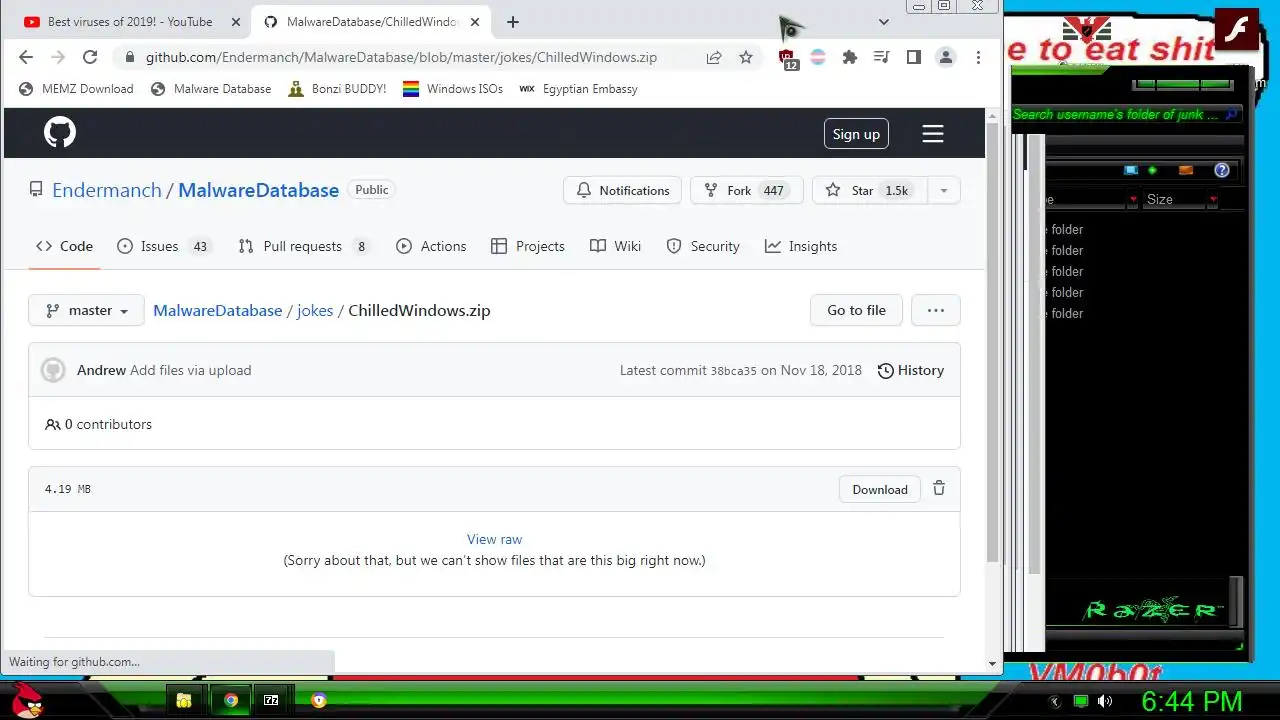Screen dimensions: 1280x720
Task: Close the YouTube tab
Action: pyautogui.click(x=235, y=22)
